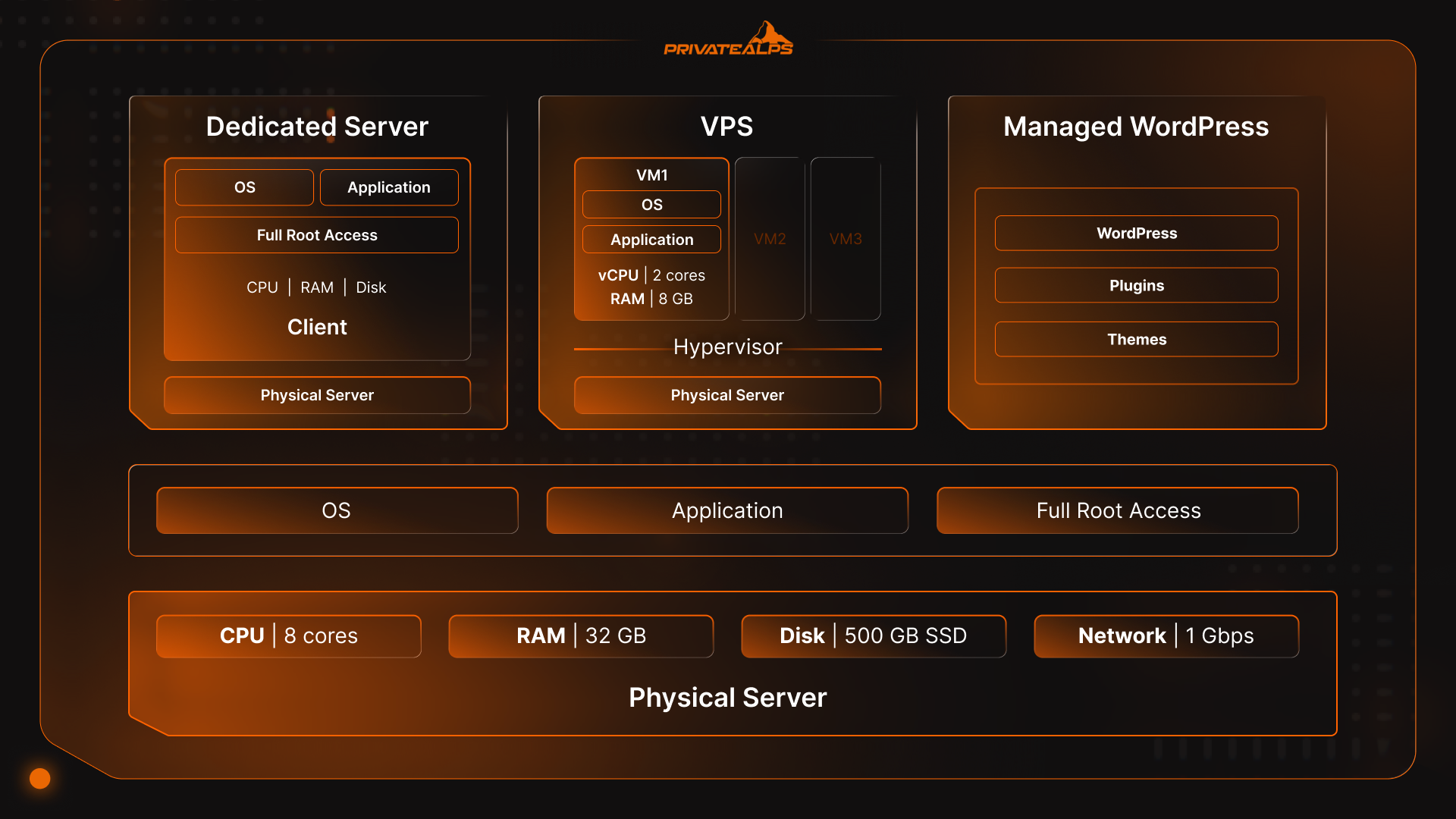This screenshot has height=819, width=1456.
Task: Click the faded VM3 panel
Action: point(846,239)
